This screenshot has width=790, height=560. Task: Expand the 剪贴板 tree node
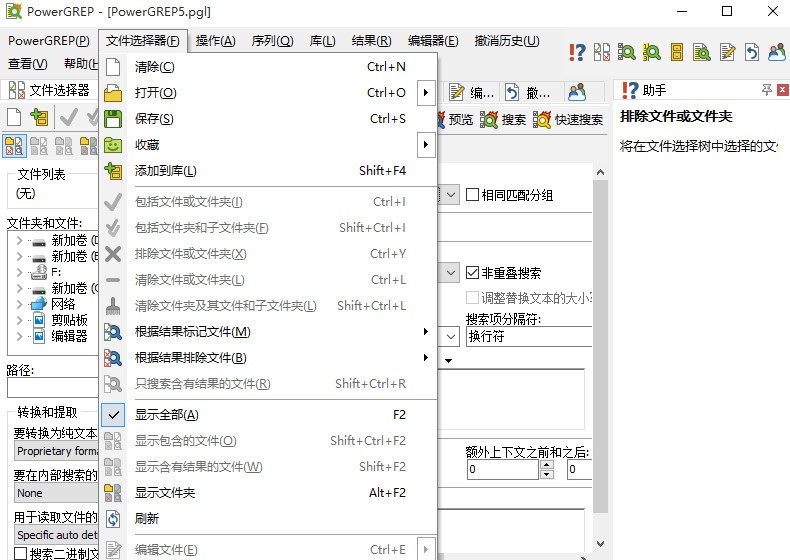[x=19, y=320]
